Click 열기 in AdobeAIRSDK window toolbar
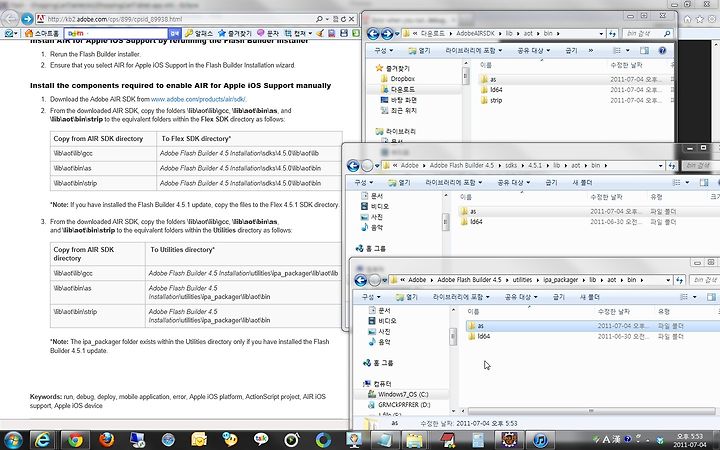This screenshot has height=450, width=720. (x=419, y=51)
